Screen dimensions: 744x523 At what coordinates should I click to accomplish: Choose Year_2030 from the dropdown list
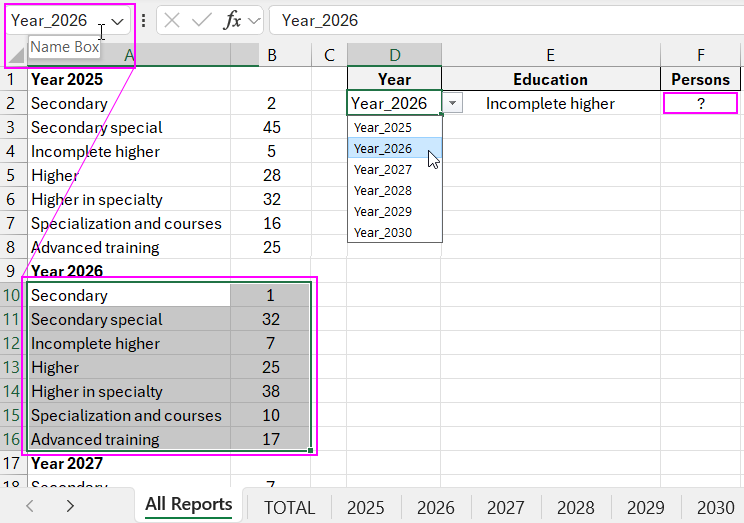coord(395,232)
